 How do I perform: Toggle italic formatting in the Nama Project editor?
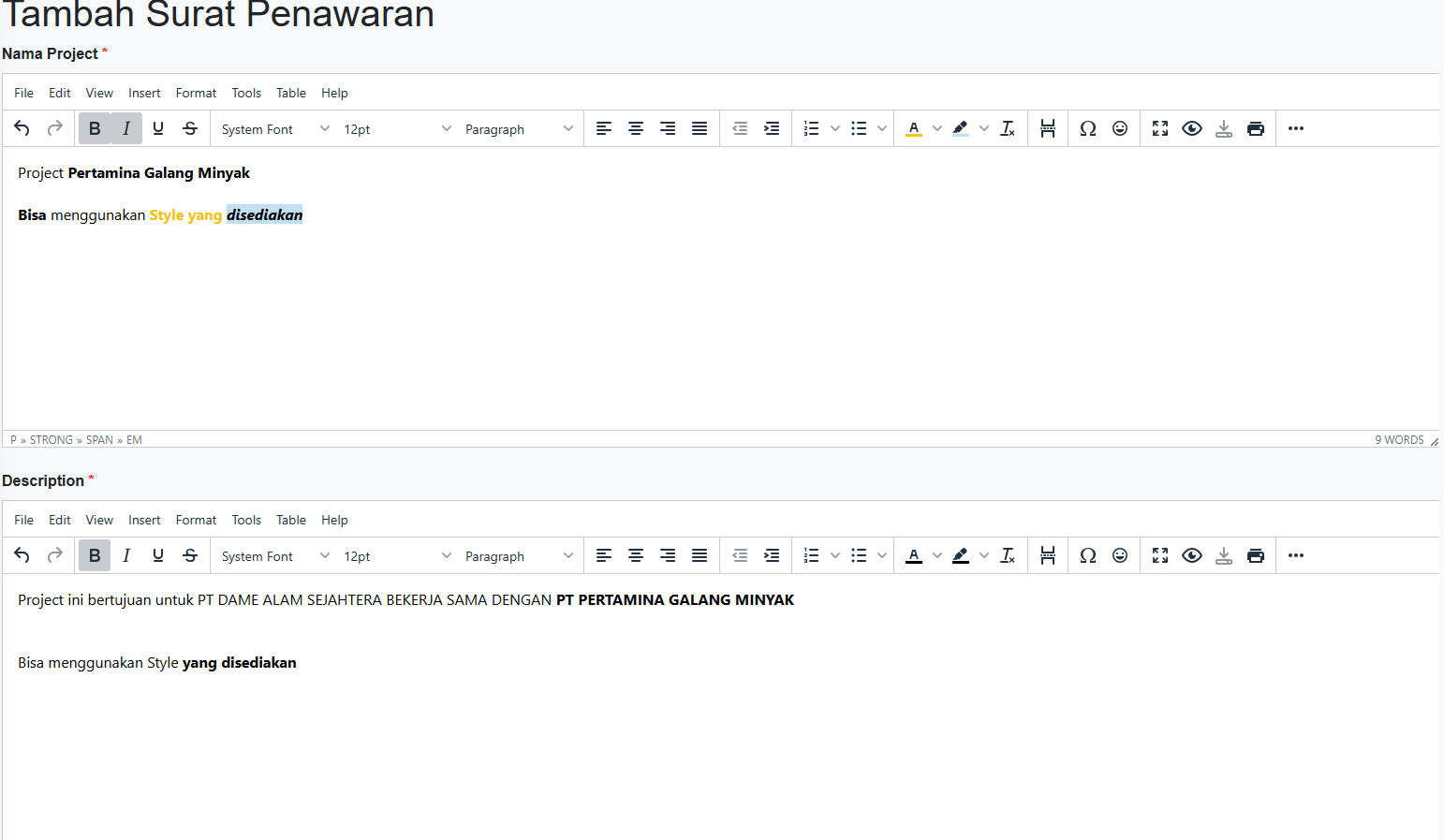pos(126,128)
